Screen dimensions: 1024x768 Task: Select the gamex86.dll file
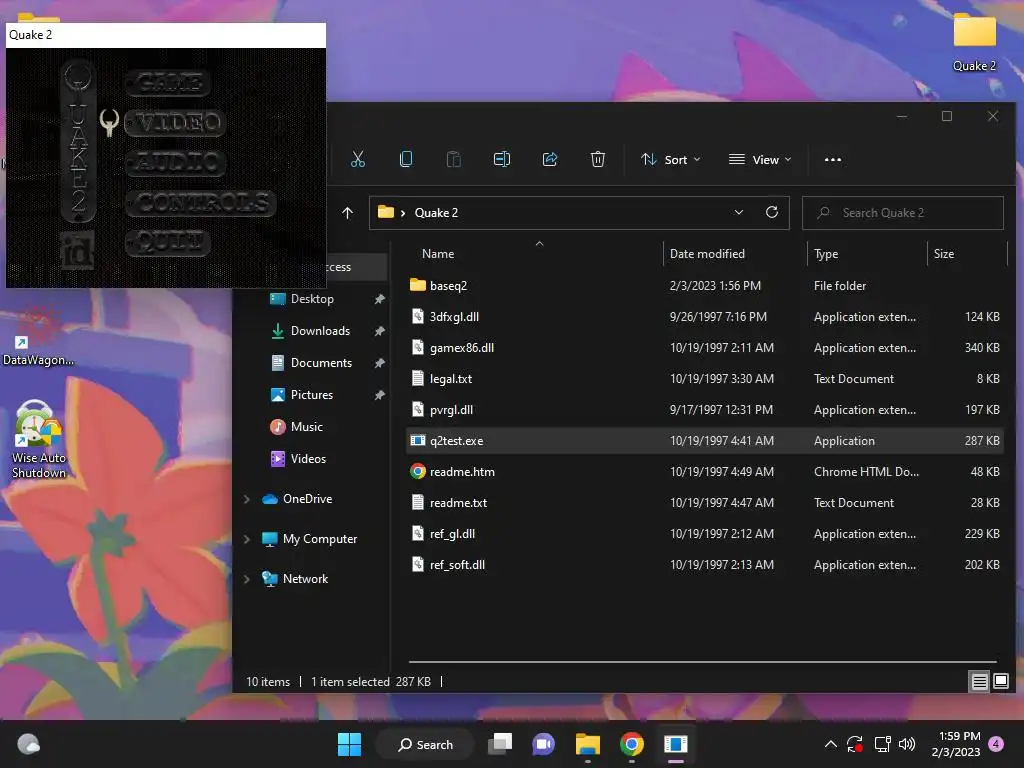coord(705,348)
